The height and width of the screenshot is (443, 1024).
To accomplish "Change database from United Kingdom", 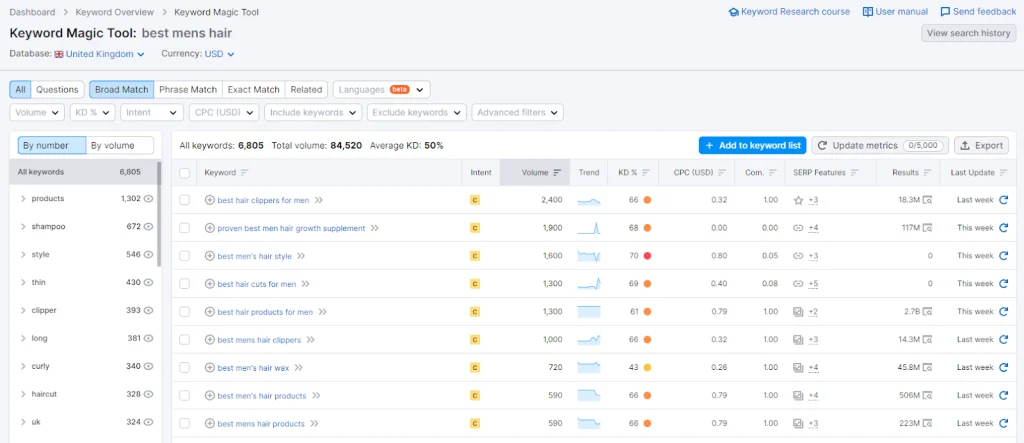I will (x=100, y=54).
